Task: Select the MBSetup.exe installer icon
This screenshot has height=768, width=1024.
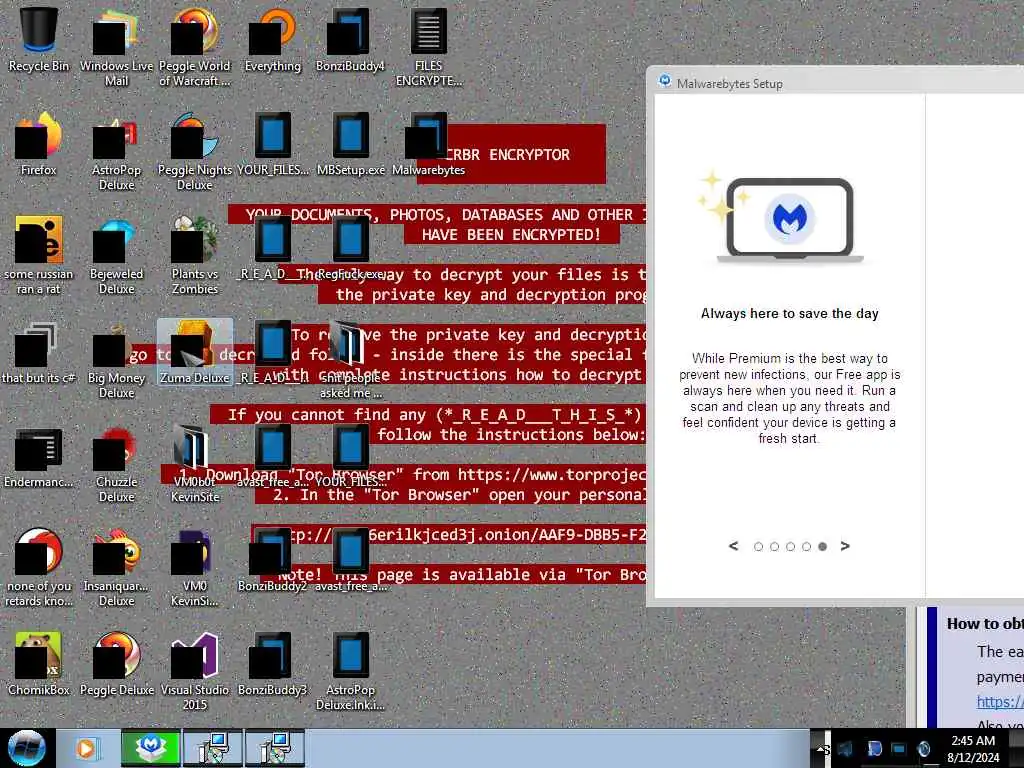Action: (350, 144)
